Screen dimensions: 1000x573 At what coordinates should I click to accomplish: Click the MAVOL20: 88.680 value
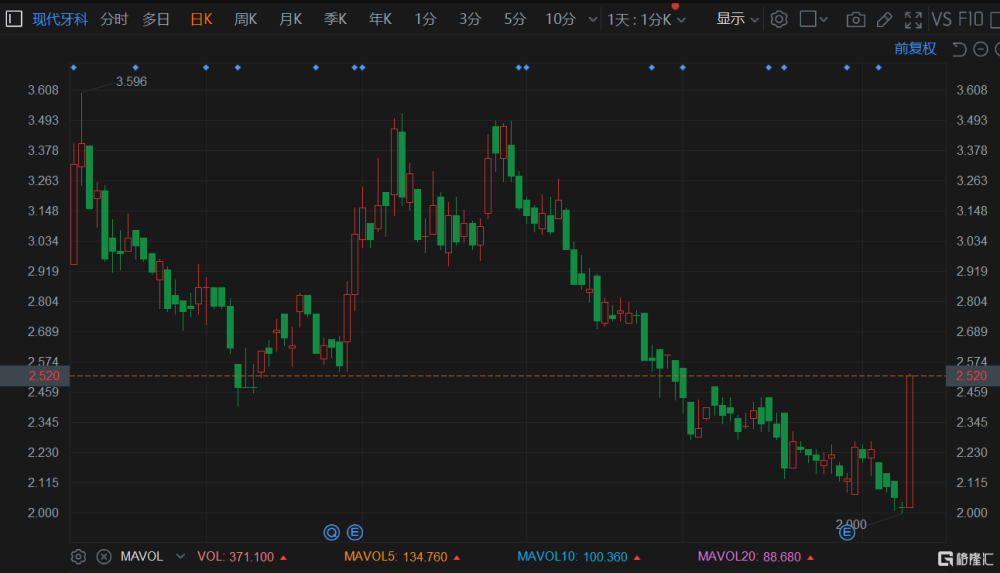[x=756, y=556]
